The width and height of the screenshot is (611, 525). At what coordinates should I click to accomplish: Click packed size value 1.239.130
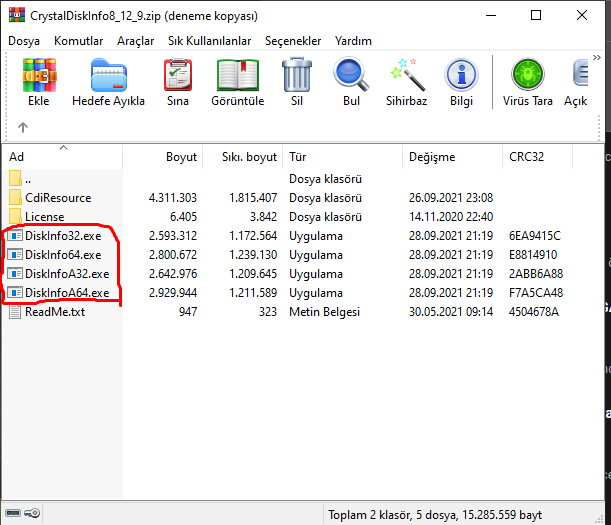(x=253, y=255)
